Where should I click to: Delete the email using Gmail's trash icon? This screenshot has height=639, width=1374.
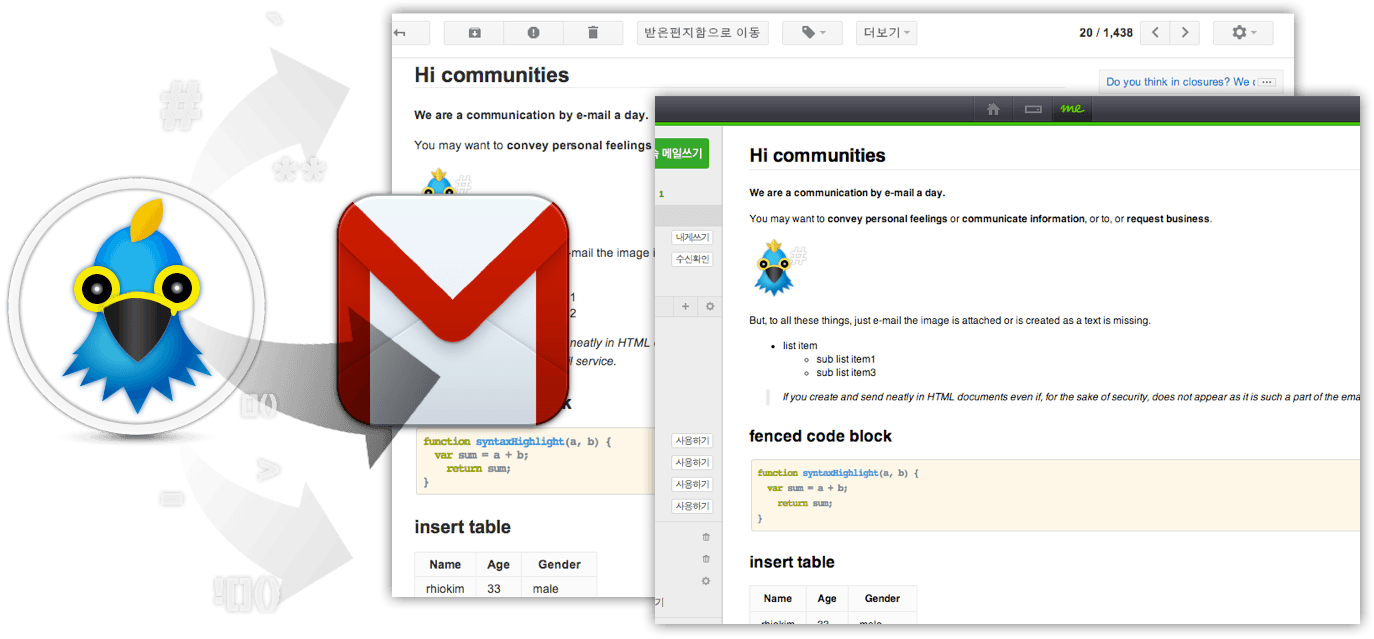(x=592, y=33)
